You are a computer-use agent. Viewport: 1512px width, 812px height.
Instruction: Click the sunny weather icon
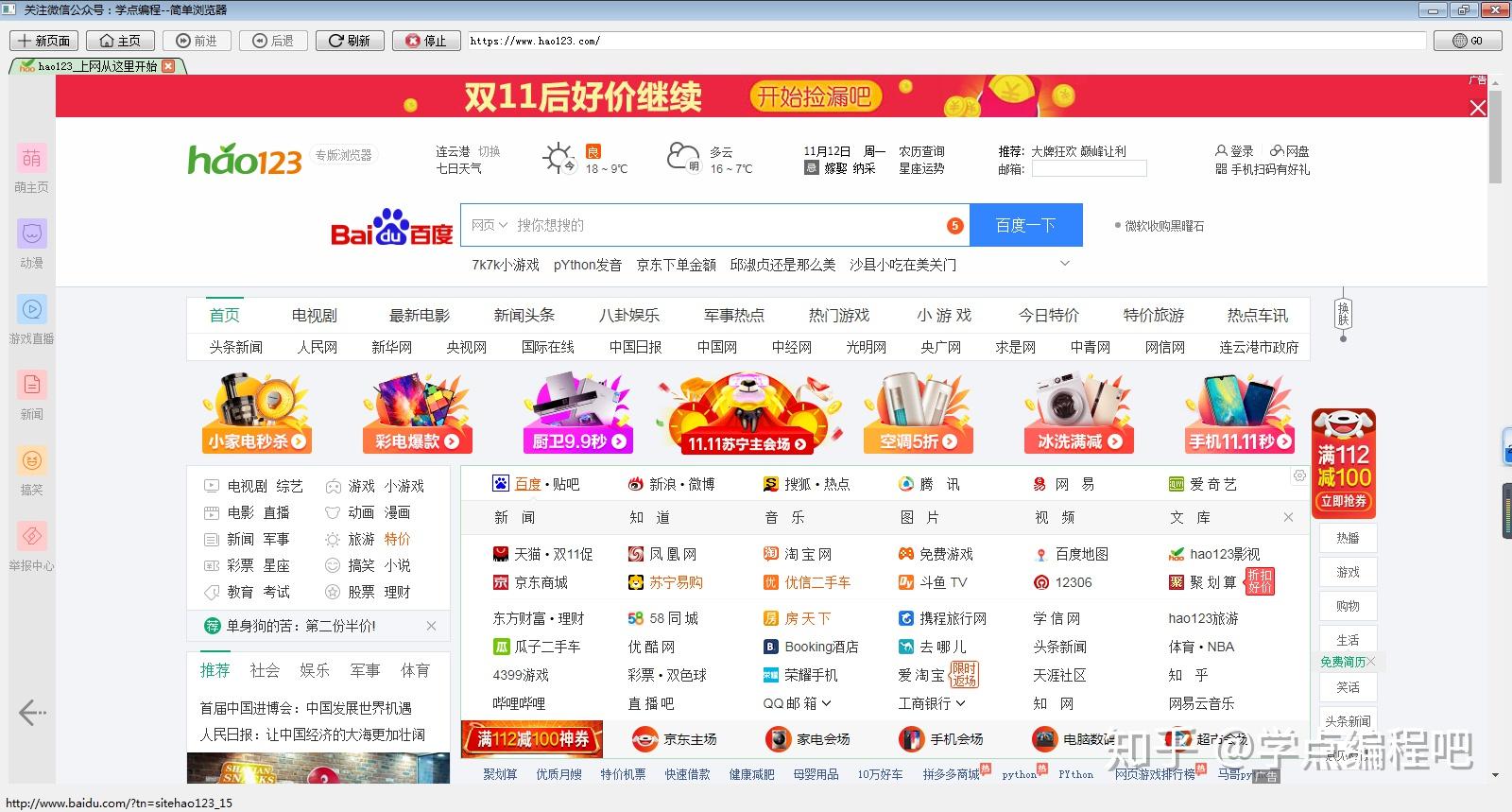pos(558,158)
